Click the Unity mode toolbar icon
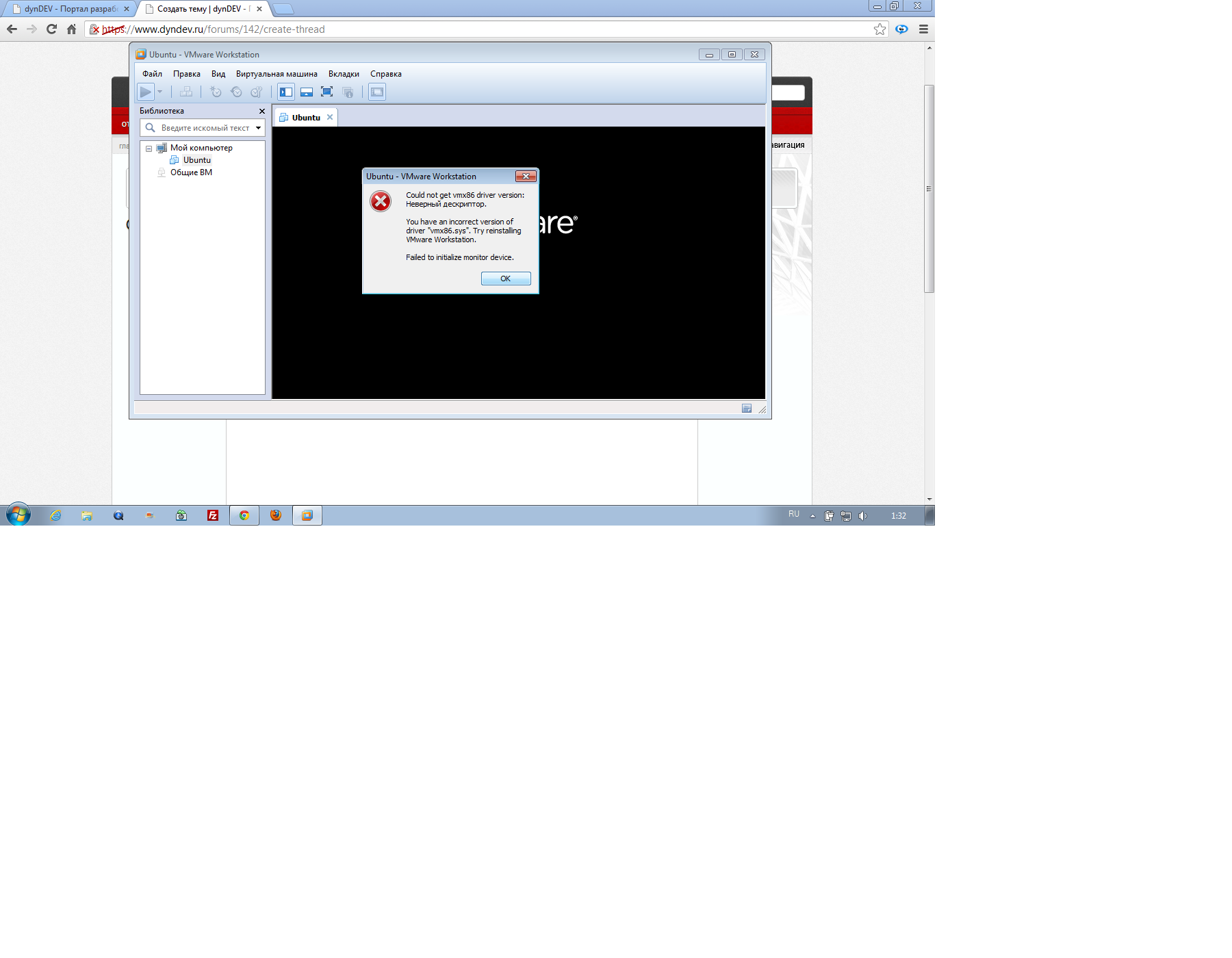Viewport: 1232px width, 958px height. [348, 92]
